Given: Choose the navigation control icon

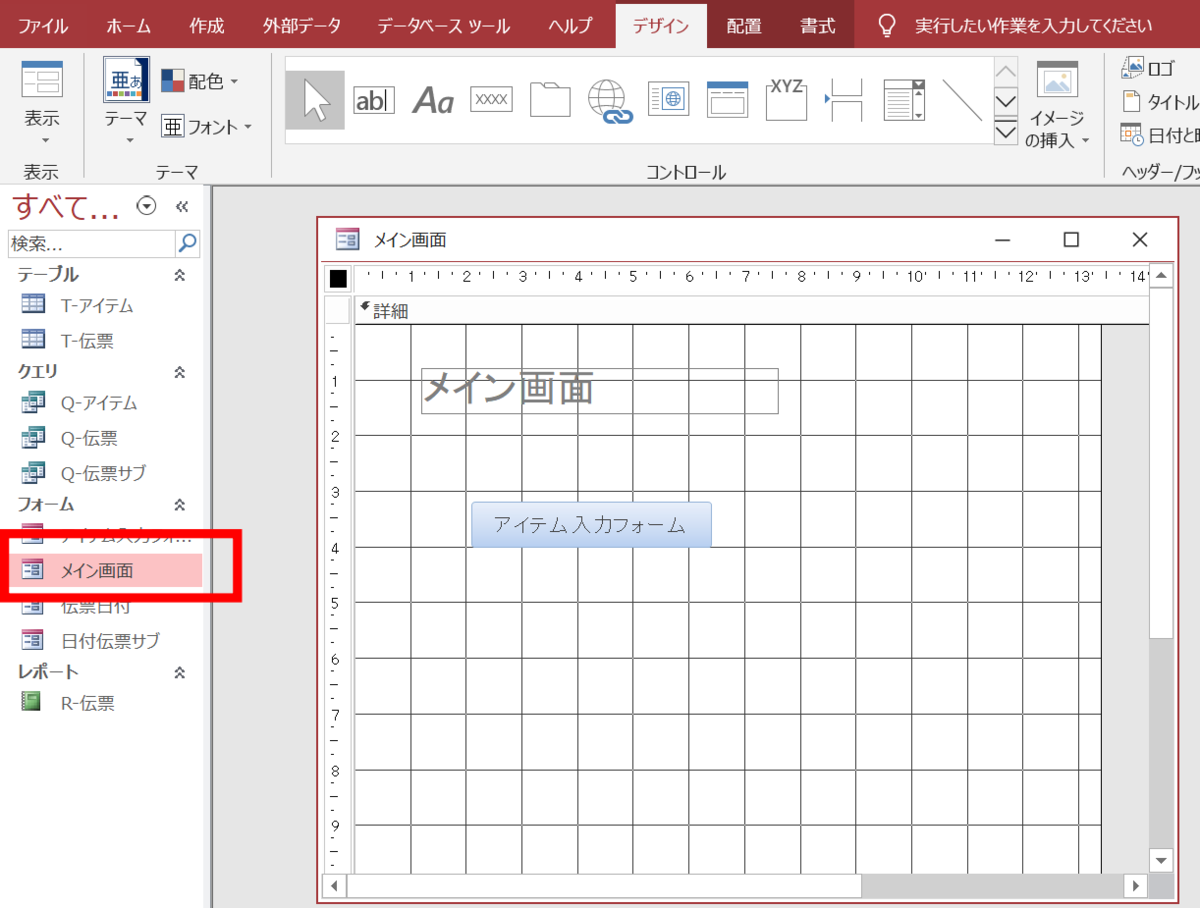Looking at the screenshot, I should 728,100.
